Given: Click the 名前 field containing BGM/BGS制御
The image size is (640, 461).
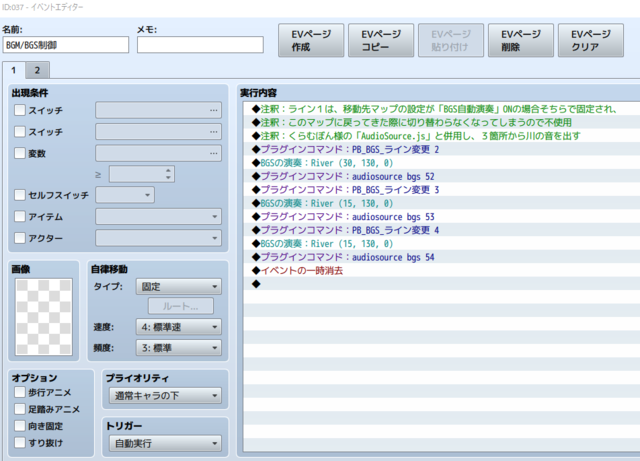Looking at the screenshot, I should 65,45.
